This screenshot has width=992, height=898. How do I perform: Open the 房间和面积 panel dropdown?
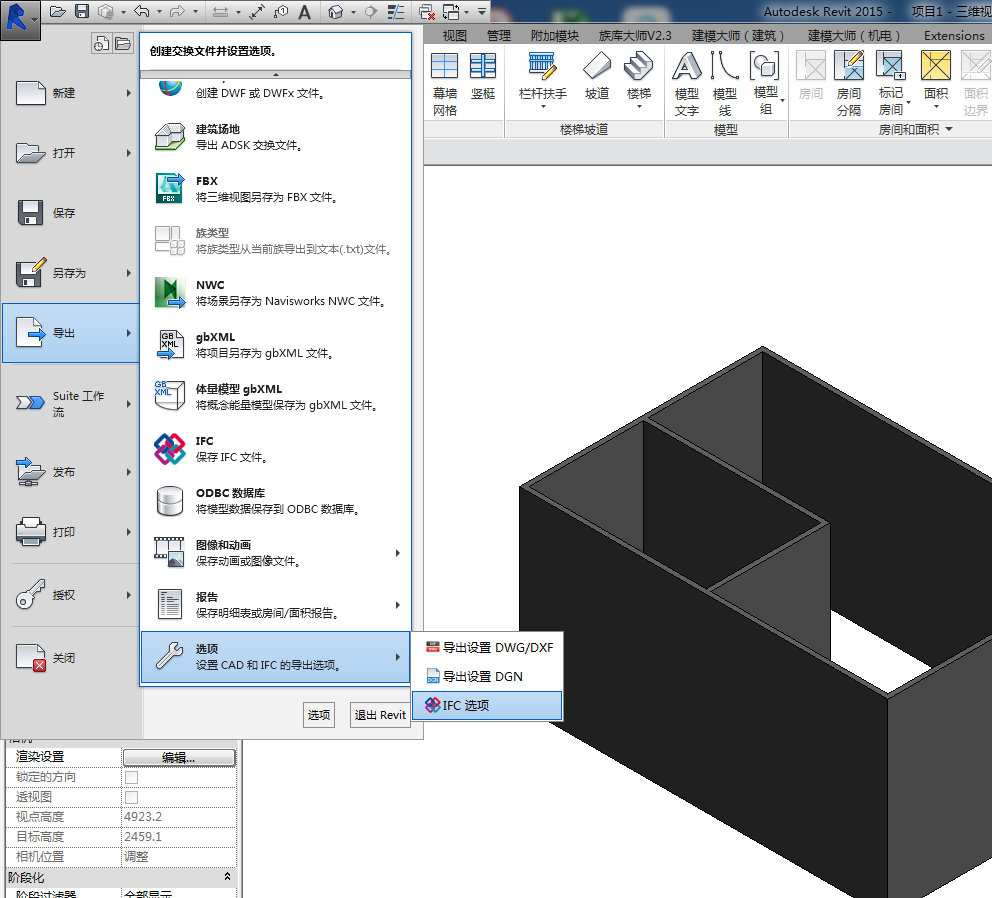(949, 129)
